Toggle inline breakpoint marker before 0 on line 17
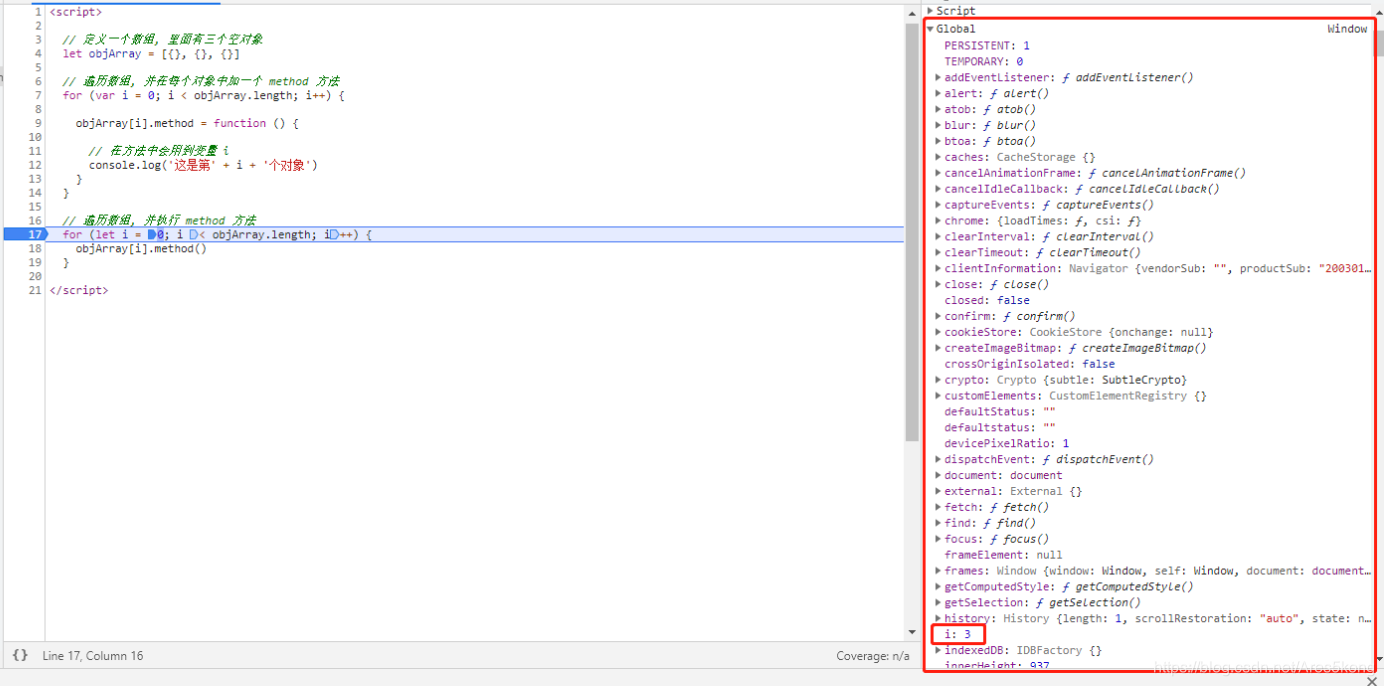1384x686 pixels. 152,235
